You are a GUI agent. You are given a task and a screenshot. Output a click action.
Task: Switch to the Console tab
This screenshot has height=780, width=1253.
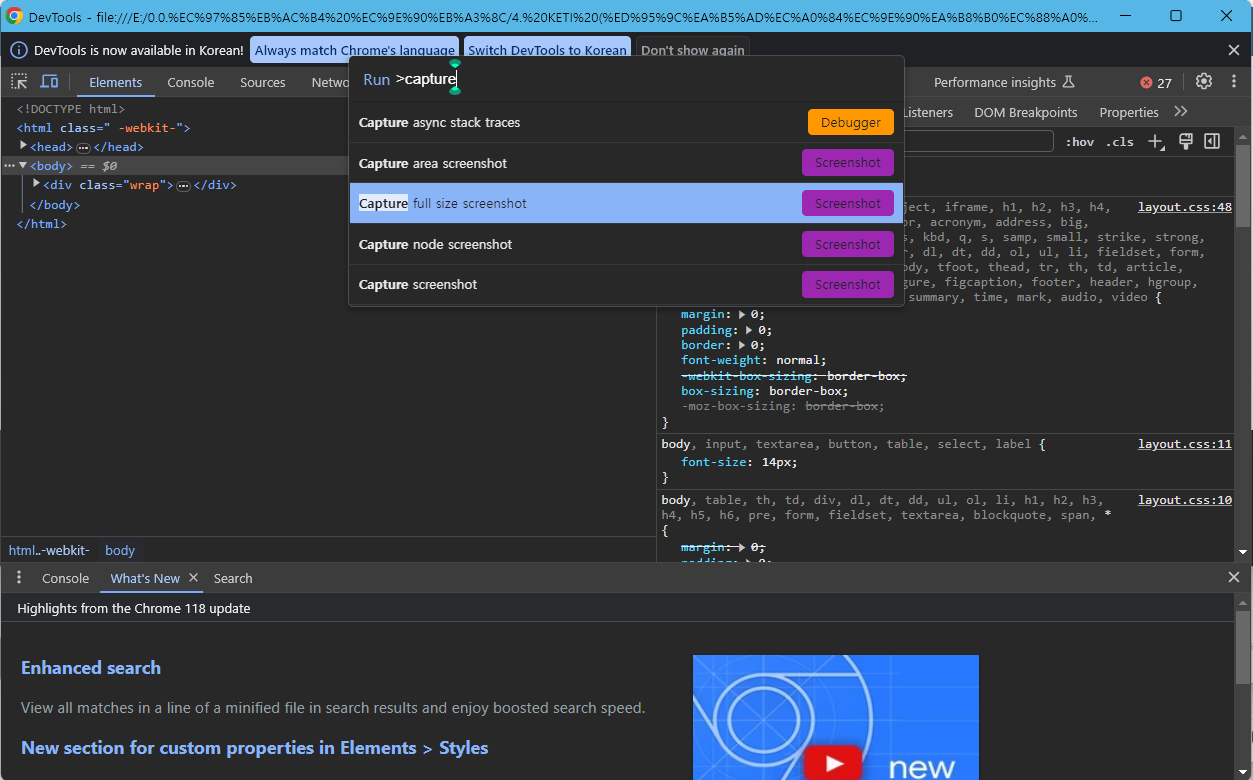click(x=191, y=82)
